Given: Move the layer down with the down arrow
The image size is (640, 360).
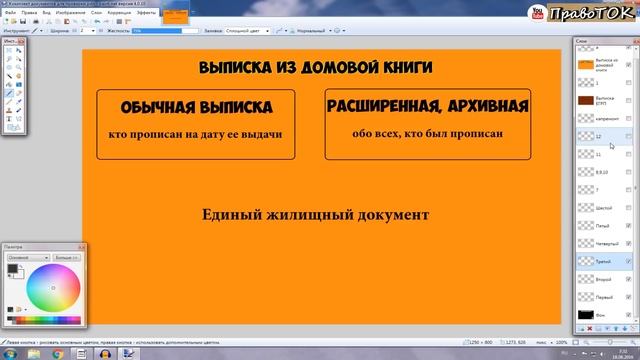Looking at the screenshot, I should point(624,329).
